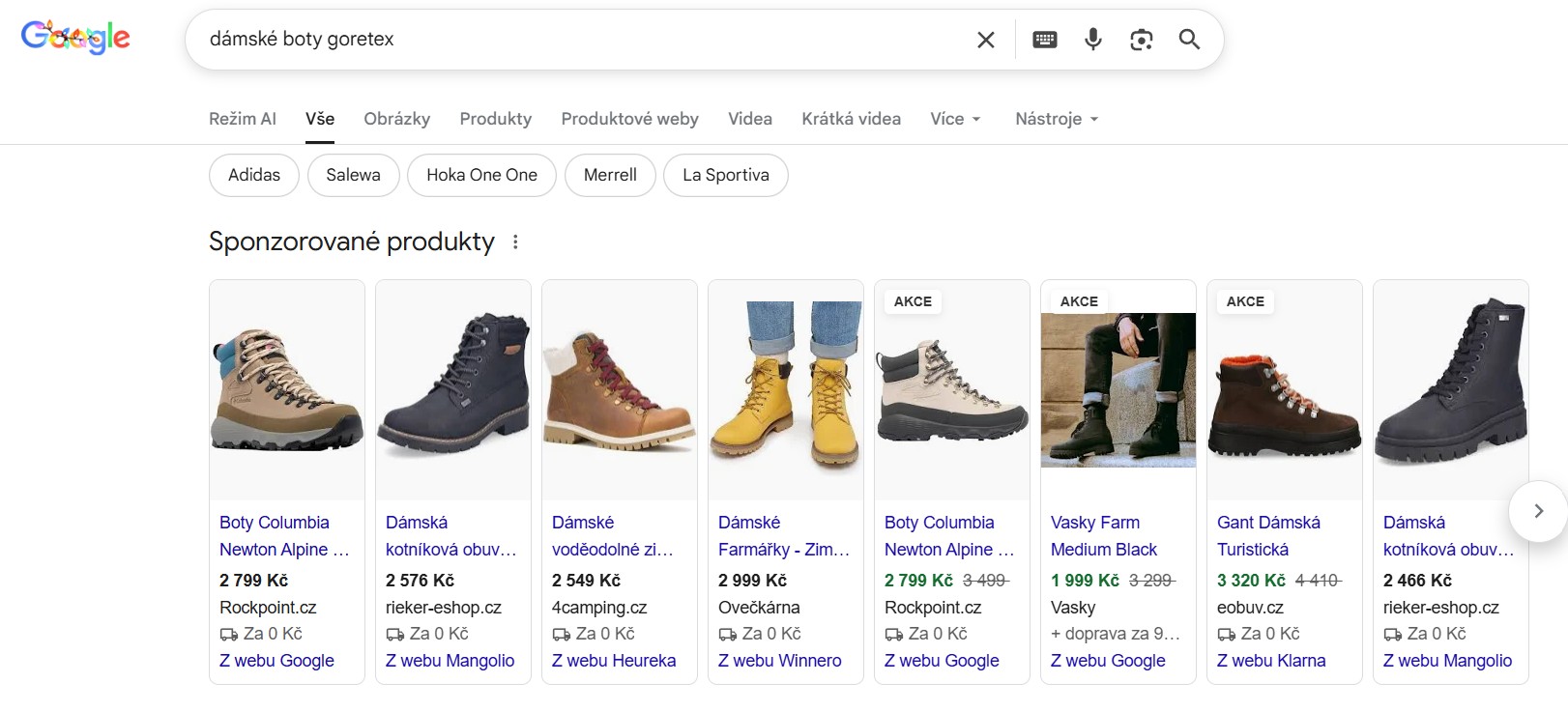Click AKCE badge on Gant boot card
Image resolution: width=1568 pixels, height=711 pixels.
click(1245, 301)
